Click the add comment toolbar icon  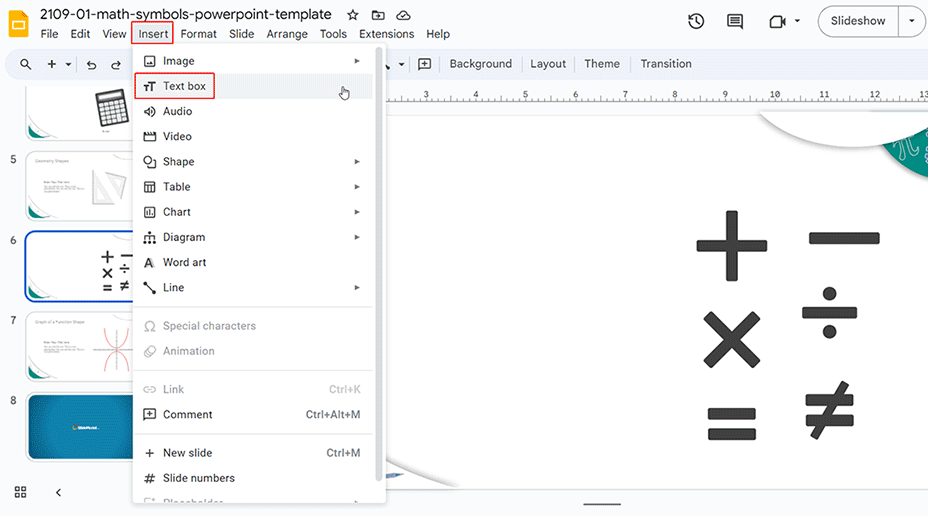(x=424, y=64)
